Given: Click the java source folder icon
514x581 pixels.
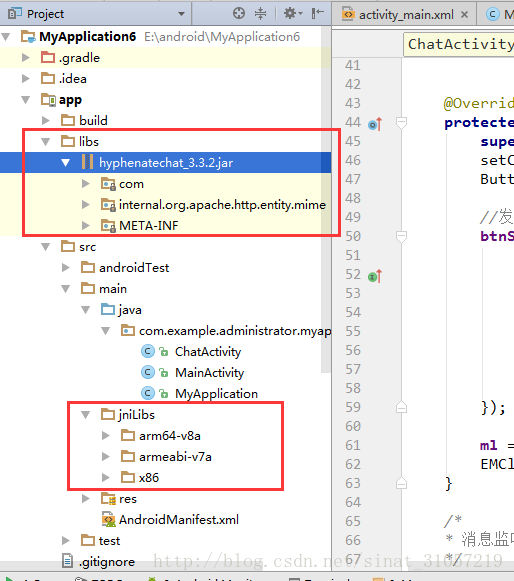Looking at the screenshot, I should (108, 309).
